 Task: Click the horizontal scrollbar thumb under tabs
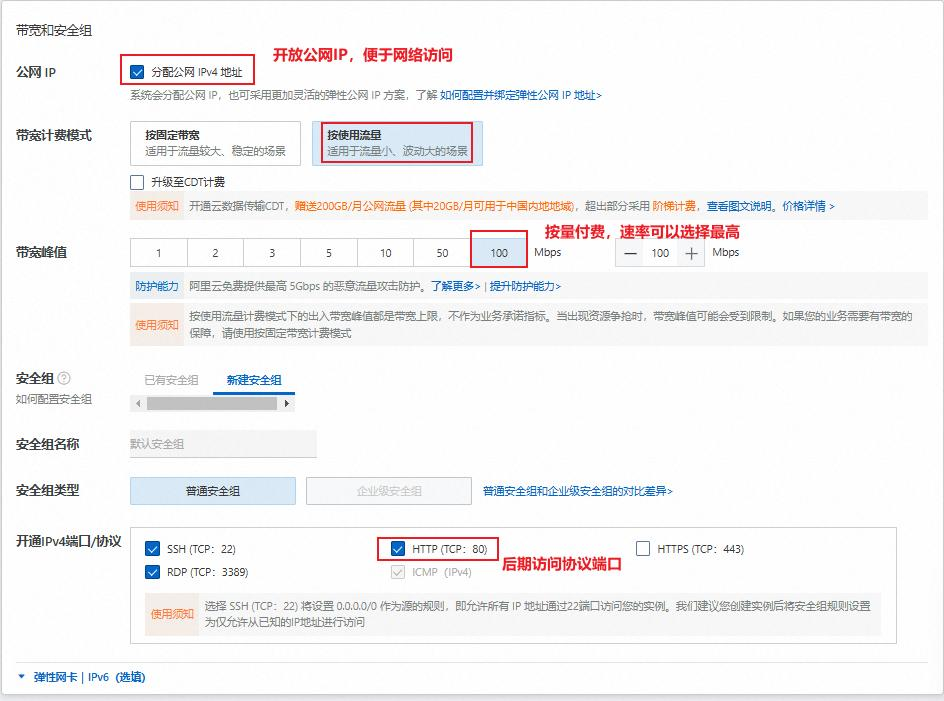[x=212, y=403]
